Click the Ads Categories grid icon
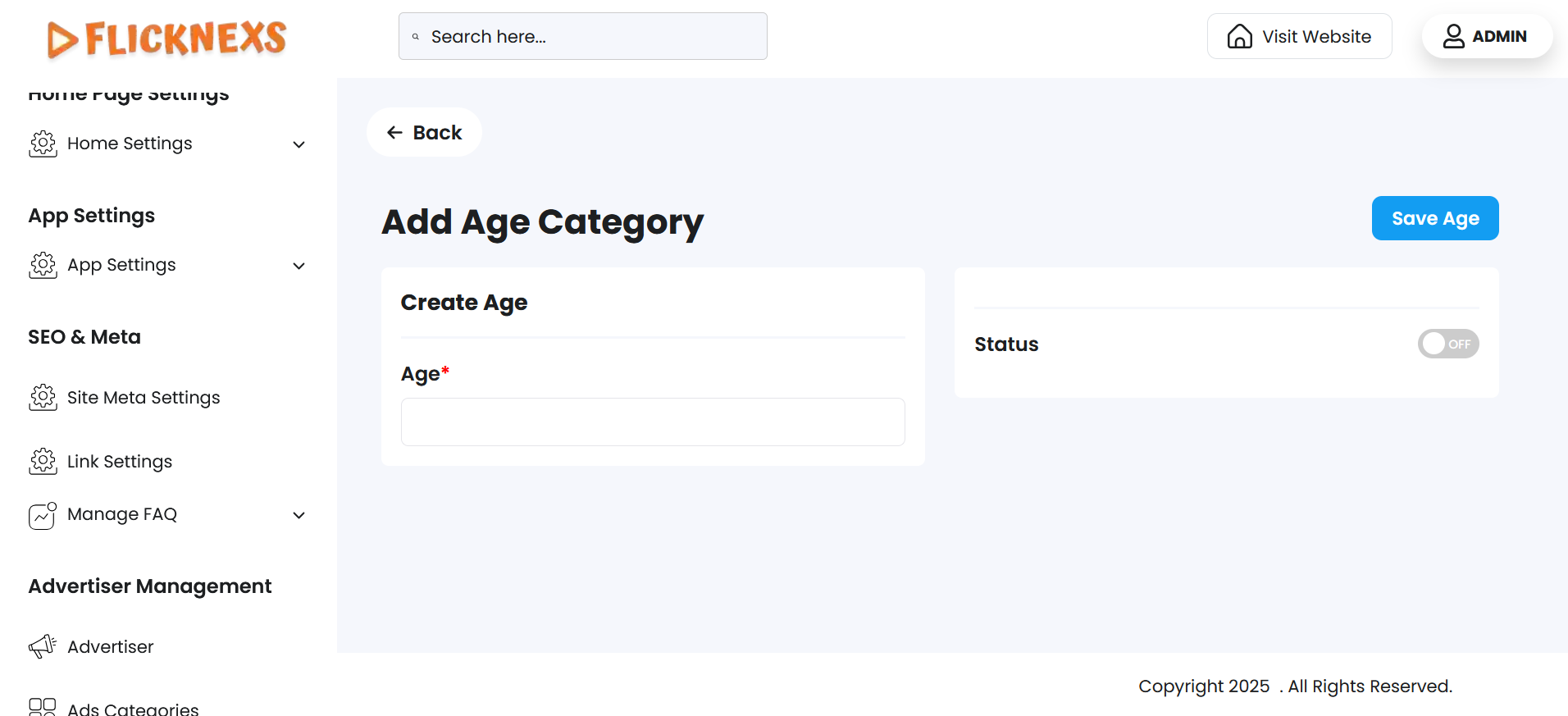This screenshot has height=716, width=1568. click(43, 707)
